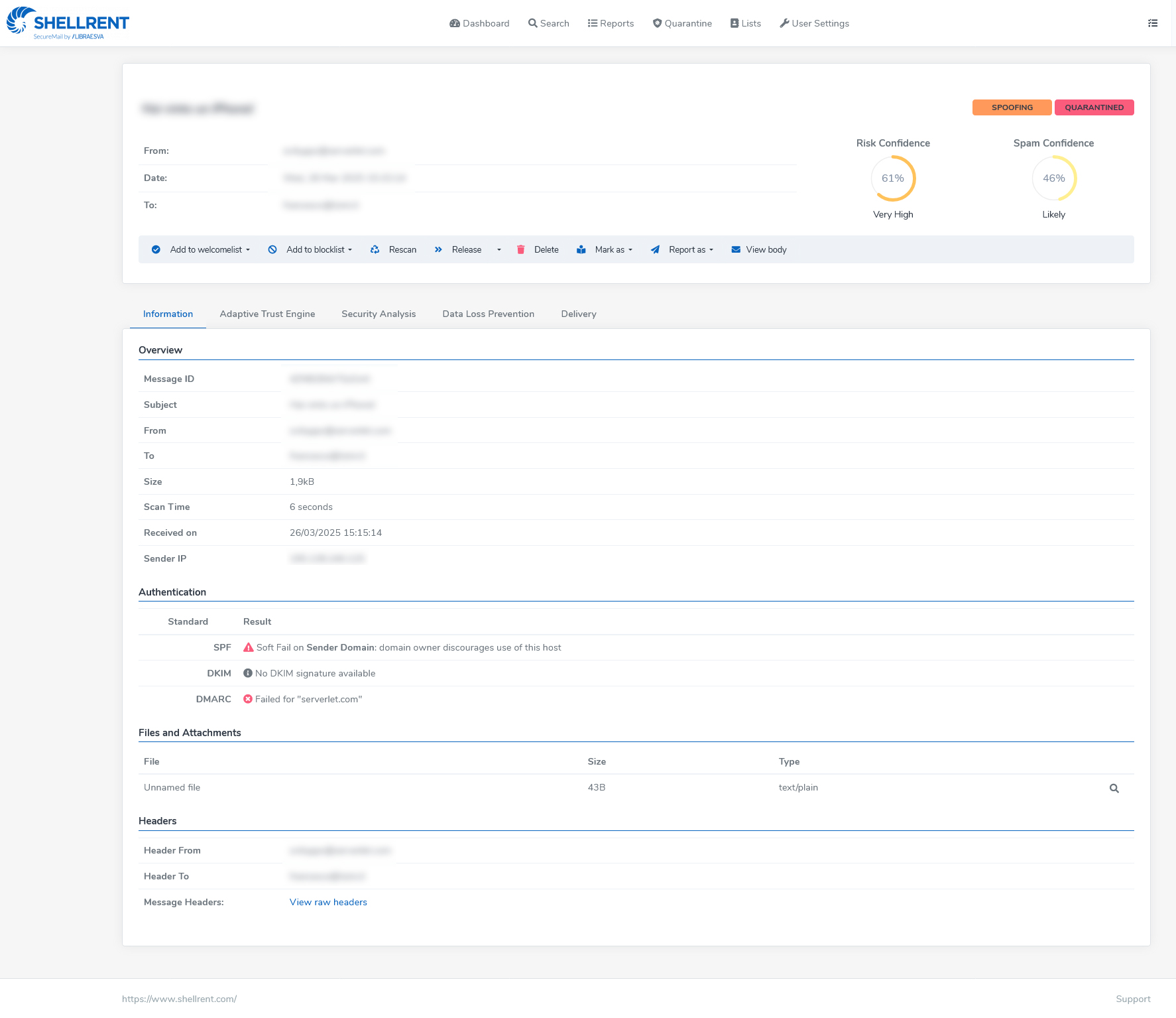Click the Reports list icon
The image size is (1176, 1018).
(x=593, y=23)
